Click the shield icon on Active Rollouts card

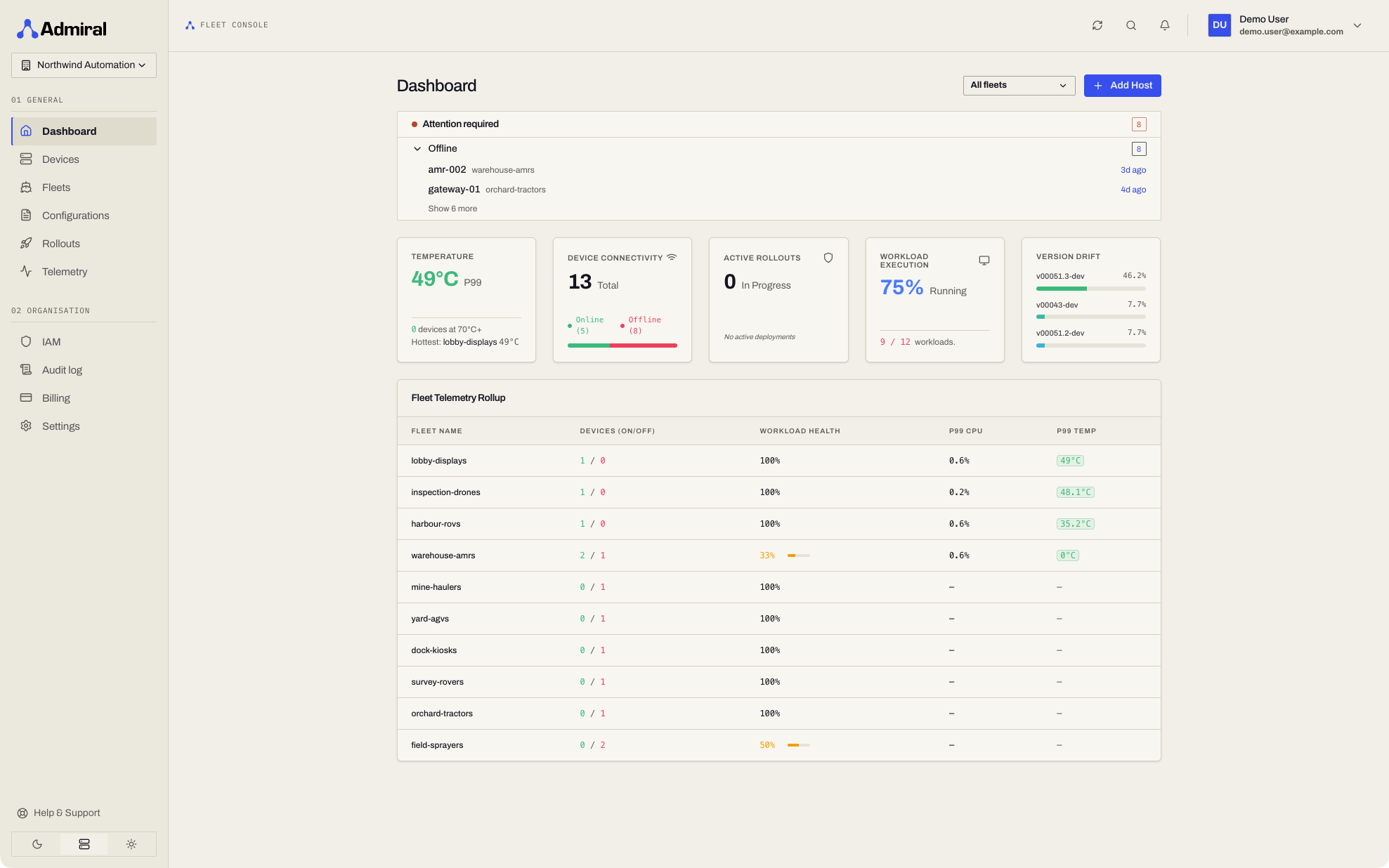pyautogui.click(x=828, y=258)
